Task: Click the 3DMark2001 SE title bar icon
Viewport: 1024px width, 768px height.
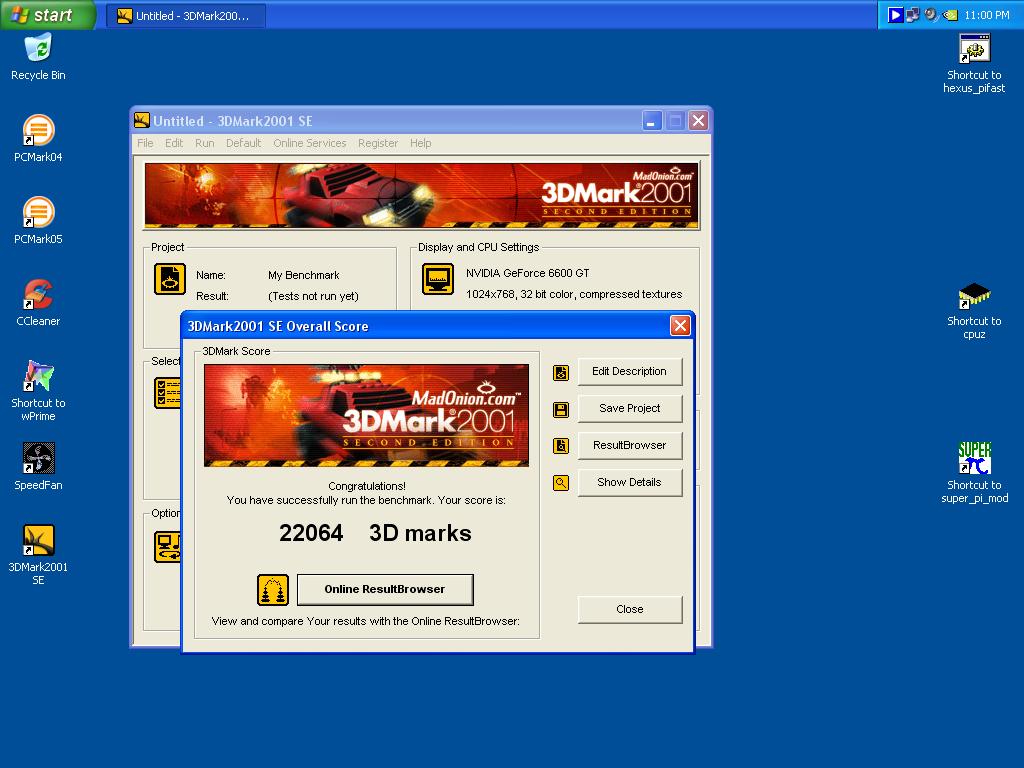Action: tap(142, 120)
